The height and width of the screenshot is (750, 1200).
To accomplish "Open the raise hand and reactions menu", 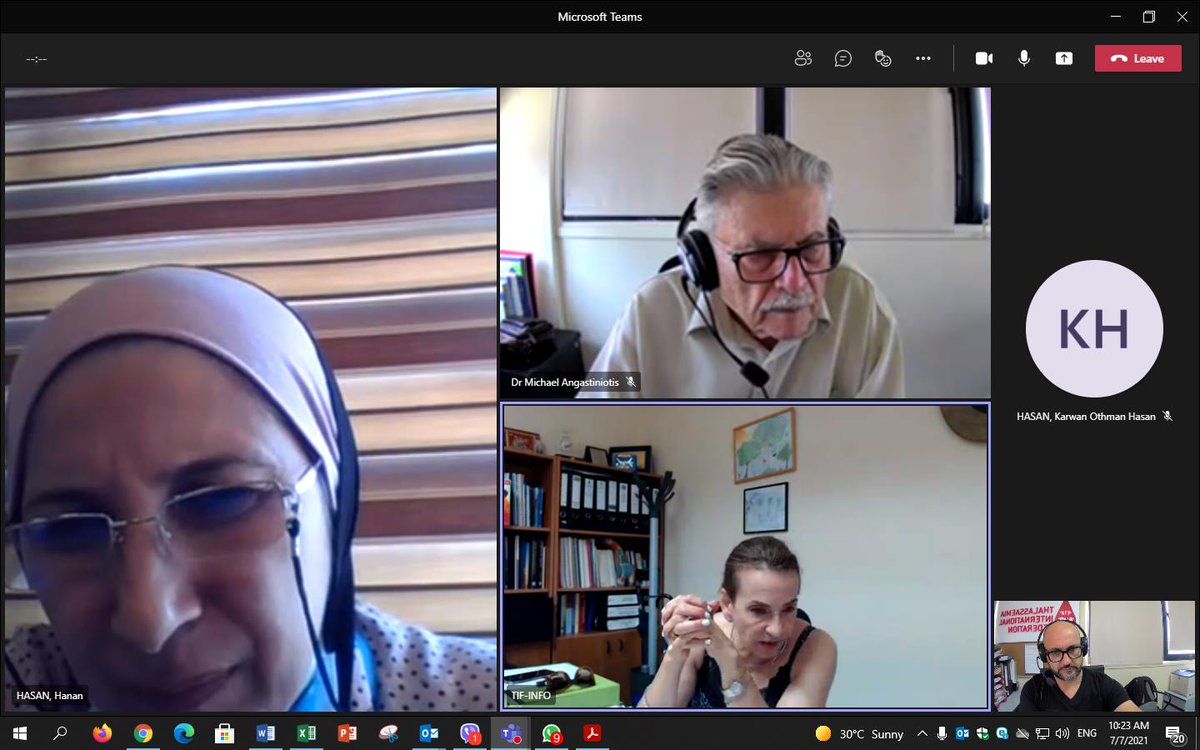I will tap(883, 58).
